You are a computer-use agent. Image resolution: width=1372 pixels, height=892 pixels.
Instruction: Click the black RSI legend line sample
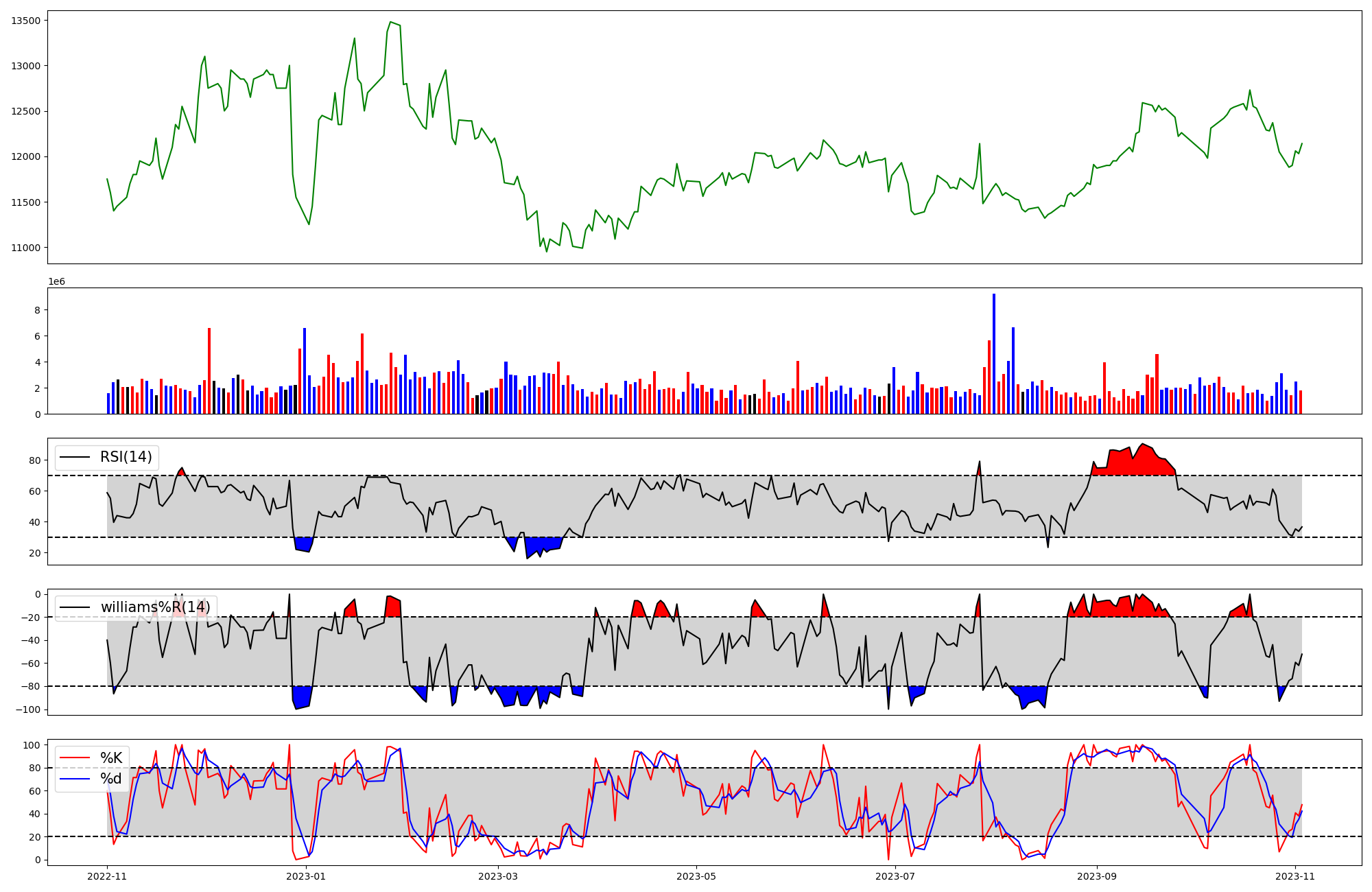[75, 457]
